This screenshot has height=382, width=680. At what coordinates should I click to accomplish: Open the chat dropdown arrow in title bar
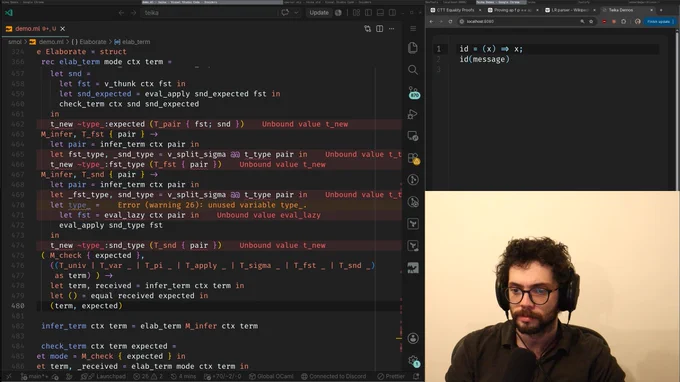[x=296, y=13]
